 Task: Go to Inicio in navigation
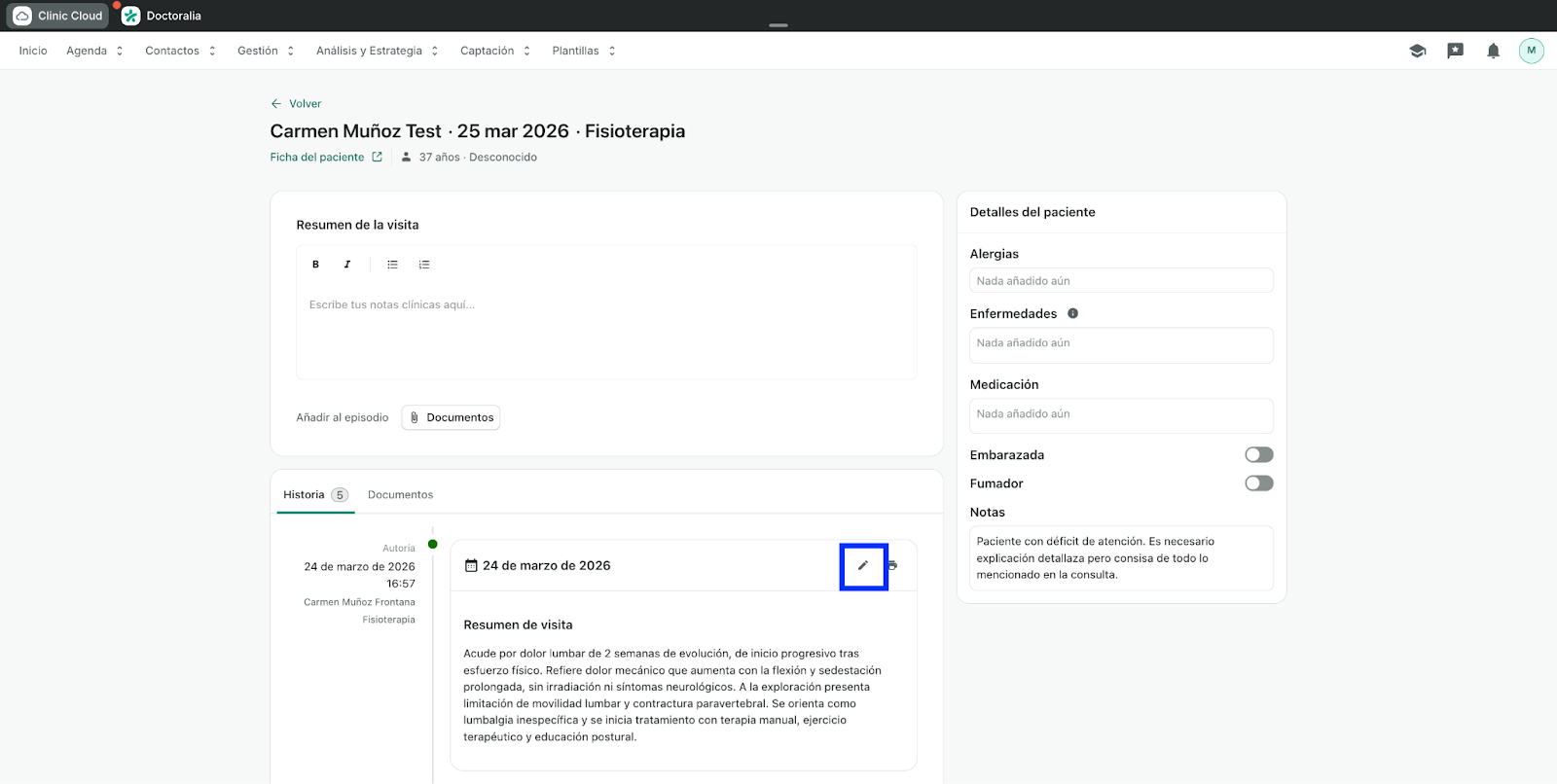click(x=33, y=51)
